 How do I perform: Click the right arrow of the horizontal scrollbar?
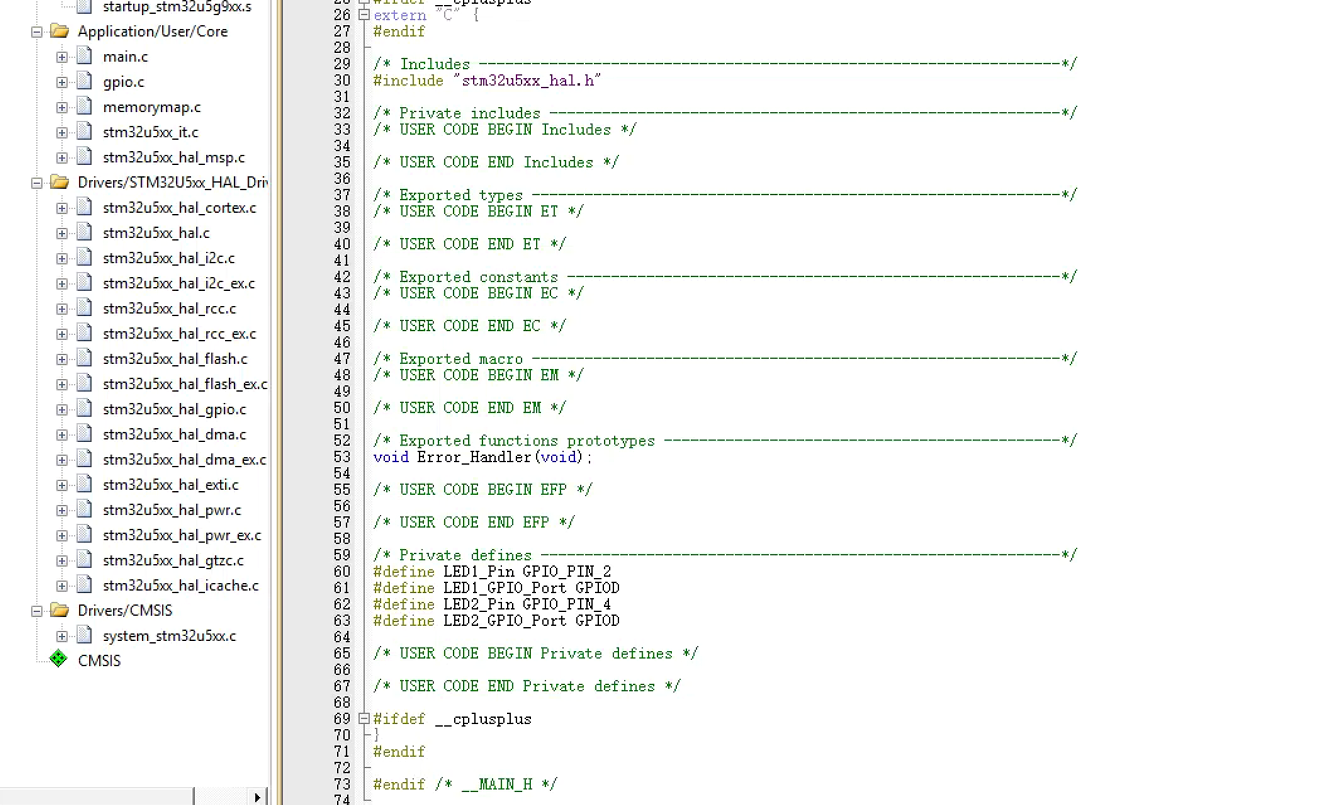(258, 796)
